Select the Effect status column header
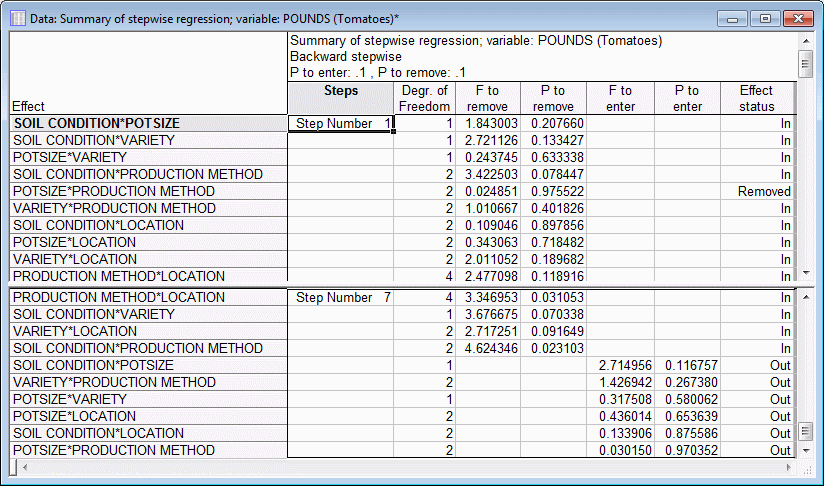 [757, 98]
